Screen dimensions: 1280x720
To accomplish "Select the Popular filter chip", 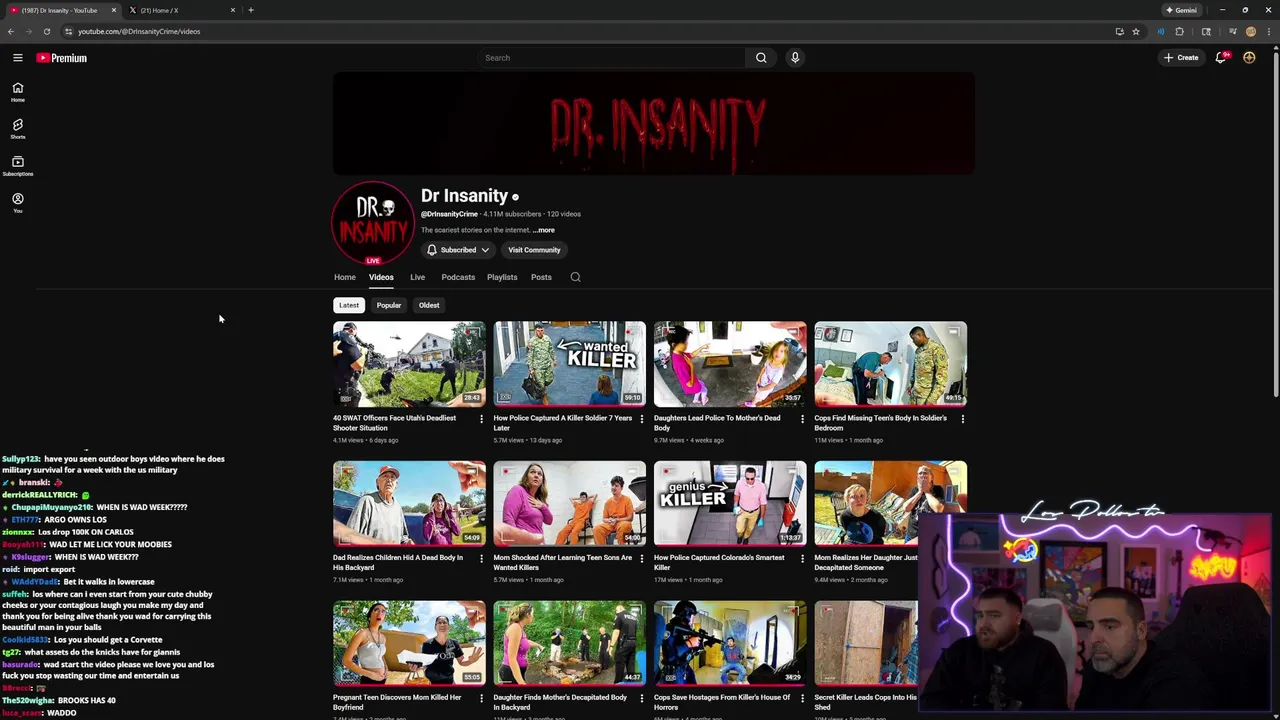I will coord(389,305).
